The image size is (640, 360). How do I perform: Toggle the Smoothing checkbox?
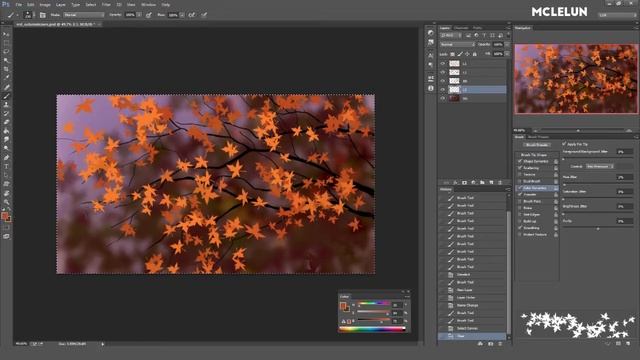[520, 228]
